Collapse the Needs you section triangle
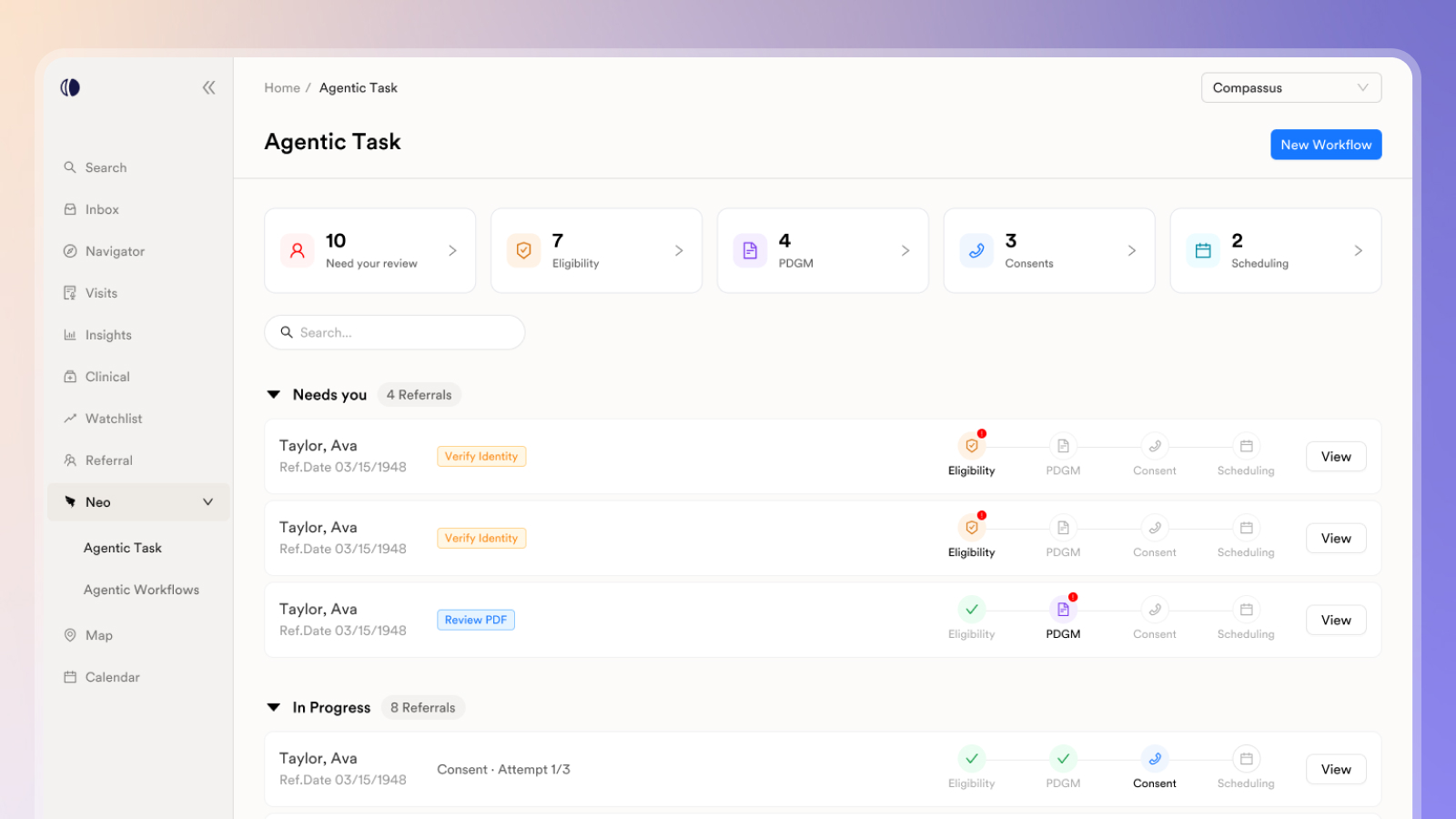Screen dimensions: 1456x819 pyautogui.click(x=273, y=395)
